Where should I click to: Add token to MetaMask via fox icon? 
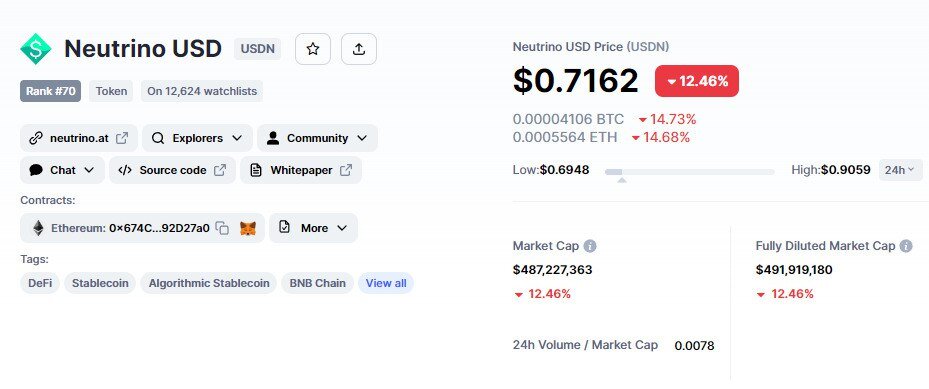[x=248, y=228]
